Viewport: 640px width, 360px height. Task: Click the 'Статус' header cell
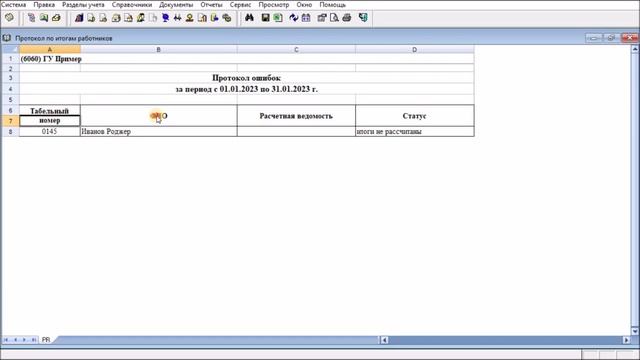pyautogui.click(x=415, y=116)
